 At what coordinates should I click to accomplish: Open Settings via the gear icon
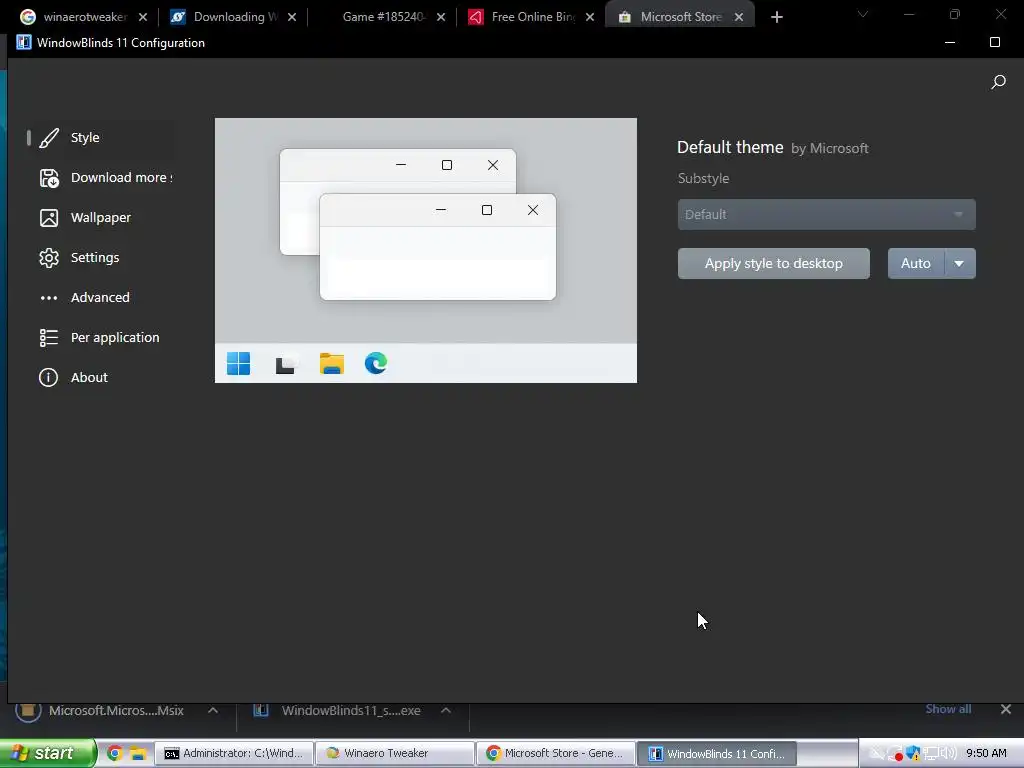point(49,258)
